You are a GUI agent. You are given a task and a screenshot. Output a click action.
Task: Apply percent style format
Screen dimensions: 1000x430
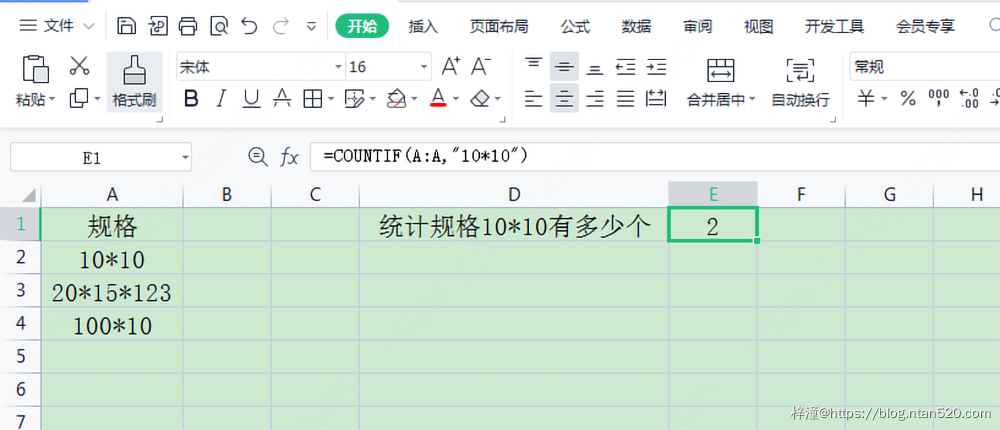point(908,99)
